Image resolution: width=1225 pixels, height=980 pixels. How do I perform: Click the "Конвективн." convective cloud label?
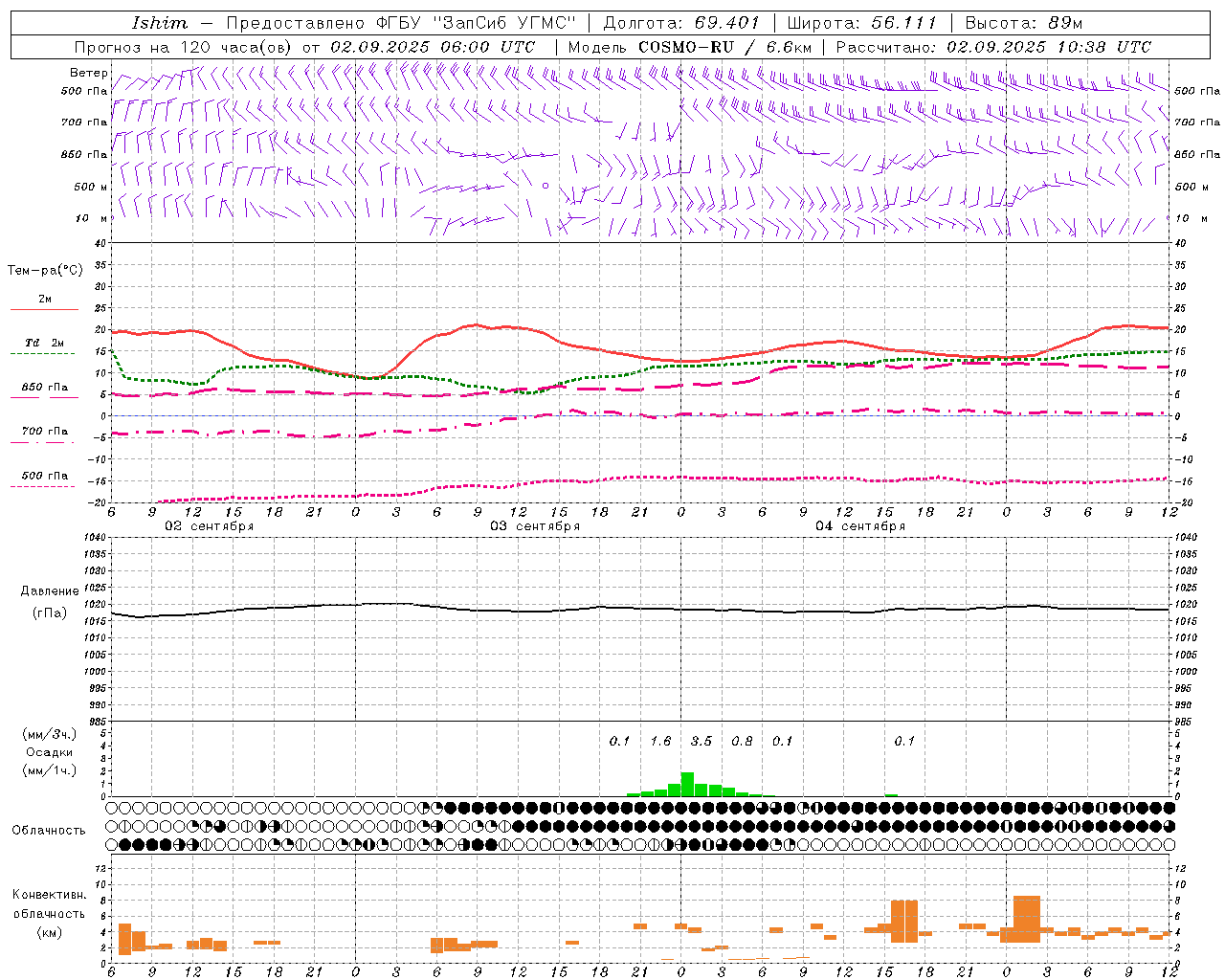point(50,895)
